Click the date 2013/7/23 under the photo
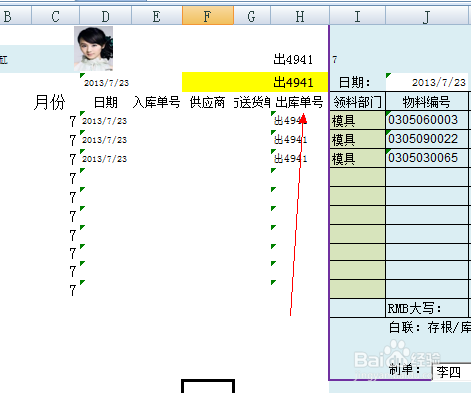 click(x=106, y=83)
